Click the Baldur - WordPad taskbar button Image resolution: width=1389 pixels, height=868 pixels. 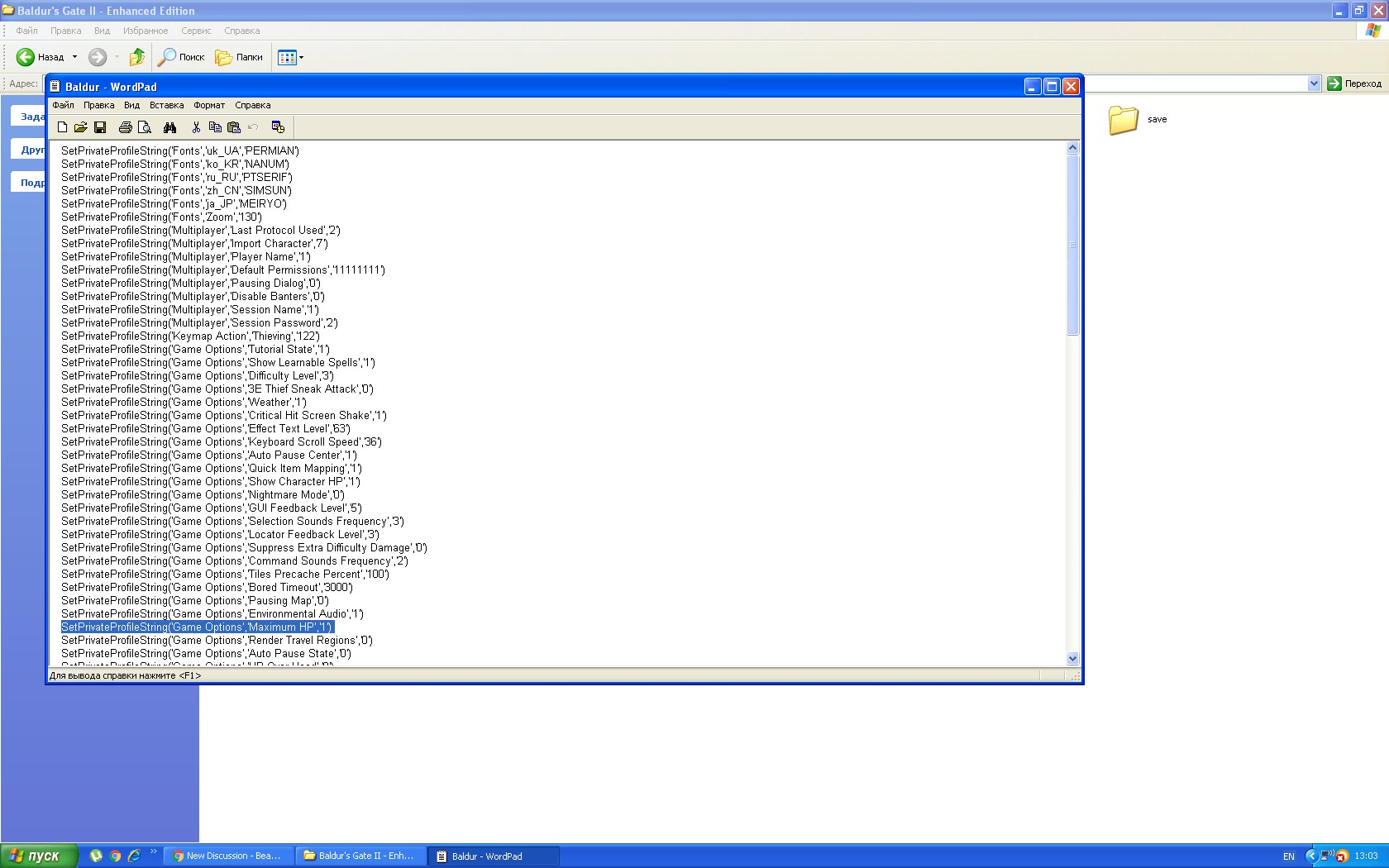(493, 856)
